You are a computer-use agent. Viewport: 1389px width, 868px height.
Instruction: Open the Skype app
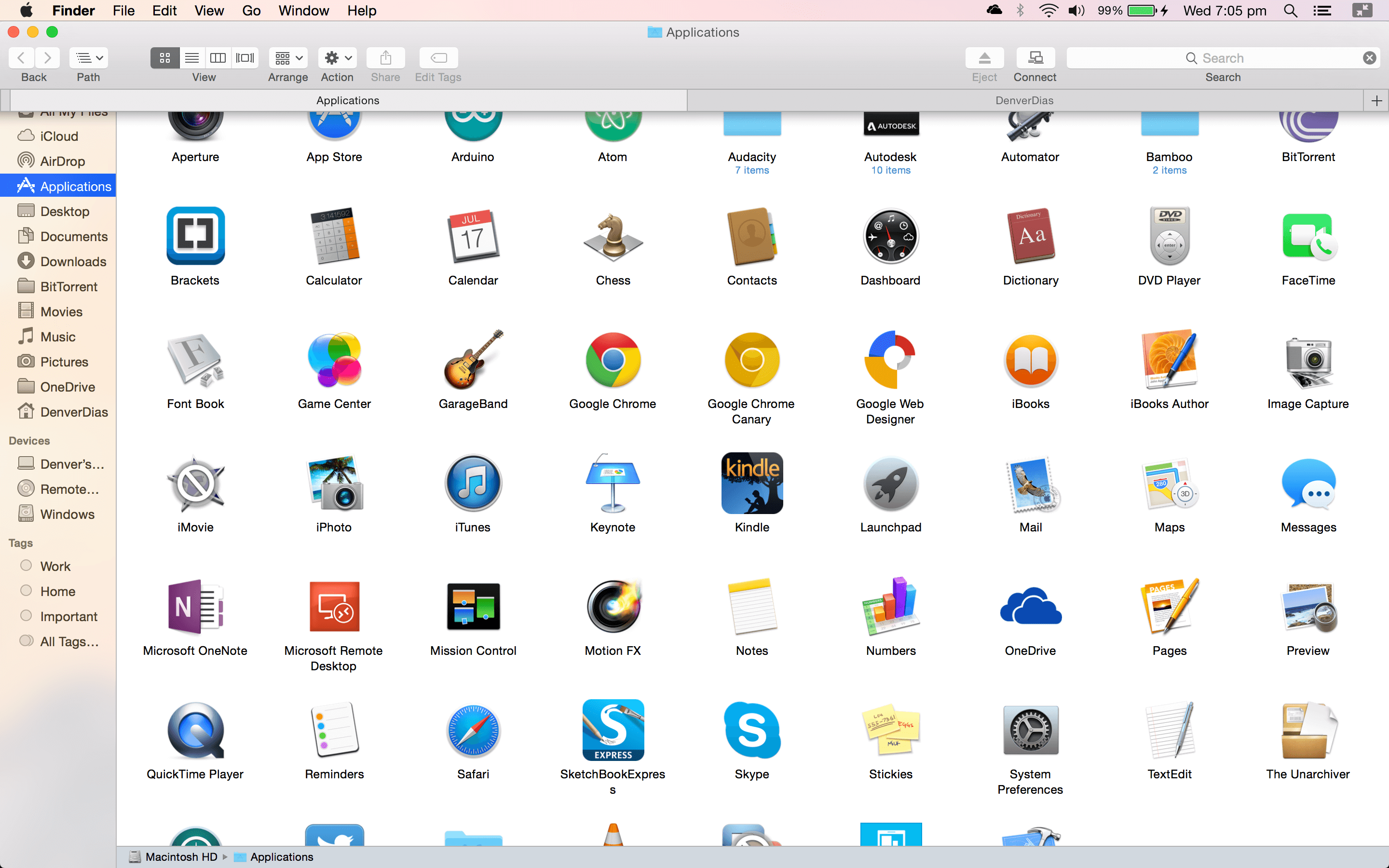pos(752,730)
